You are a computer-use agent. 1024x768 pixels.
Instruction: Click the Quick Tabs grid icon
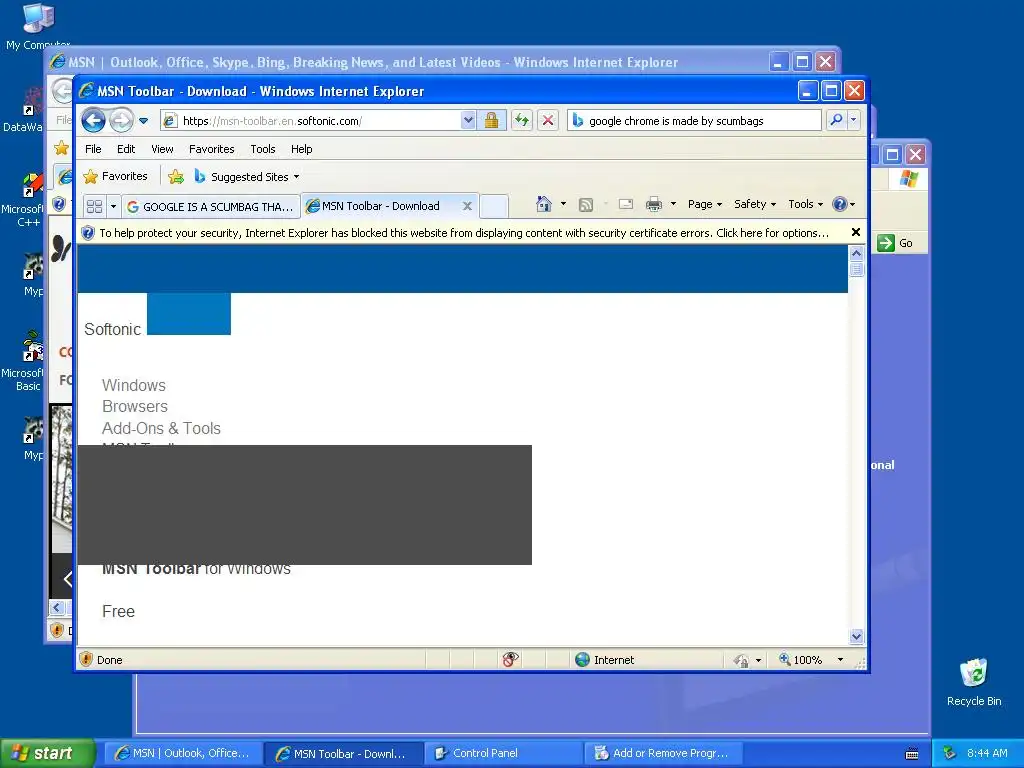tap(94, 206)
